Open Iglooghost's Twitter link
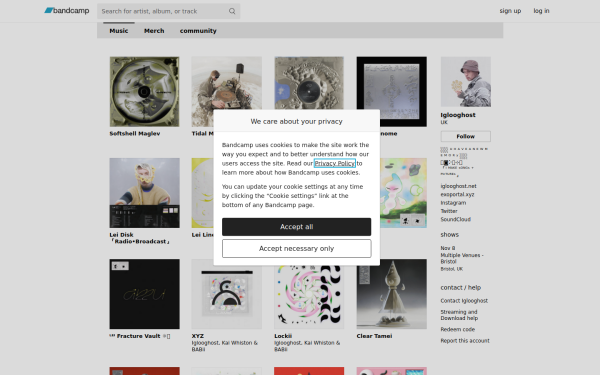The height and width of the screenshot is (375, 600). pos(449,211)
